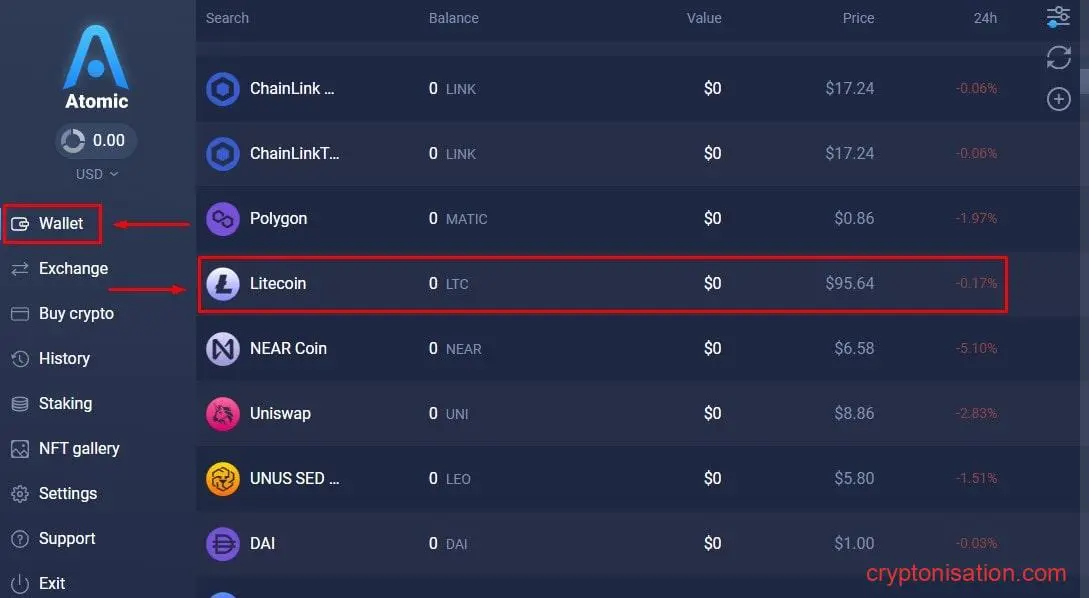This screenshot has height=598, width=1089.
Task: Select the Litecoin coin icon
Action: 223,283
